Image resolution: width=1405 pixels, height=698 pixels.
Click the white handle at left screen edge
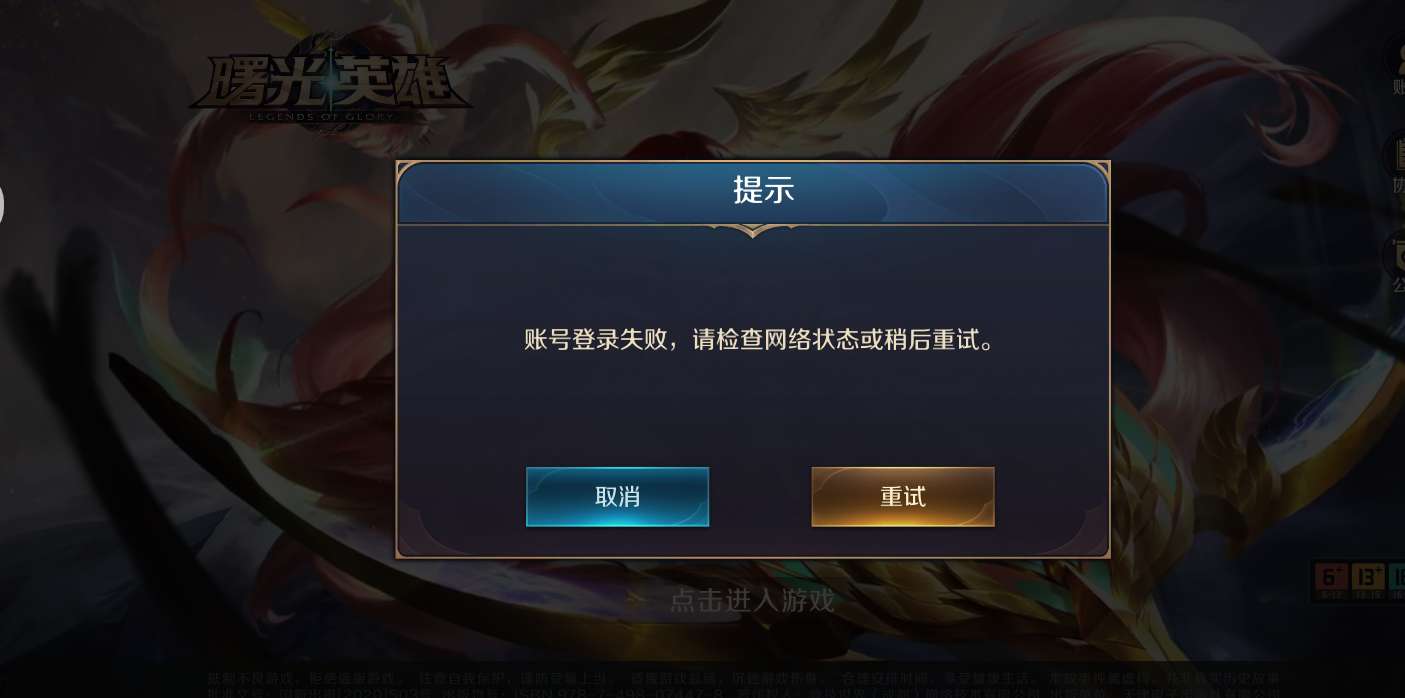click(2, 205)
